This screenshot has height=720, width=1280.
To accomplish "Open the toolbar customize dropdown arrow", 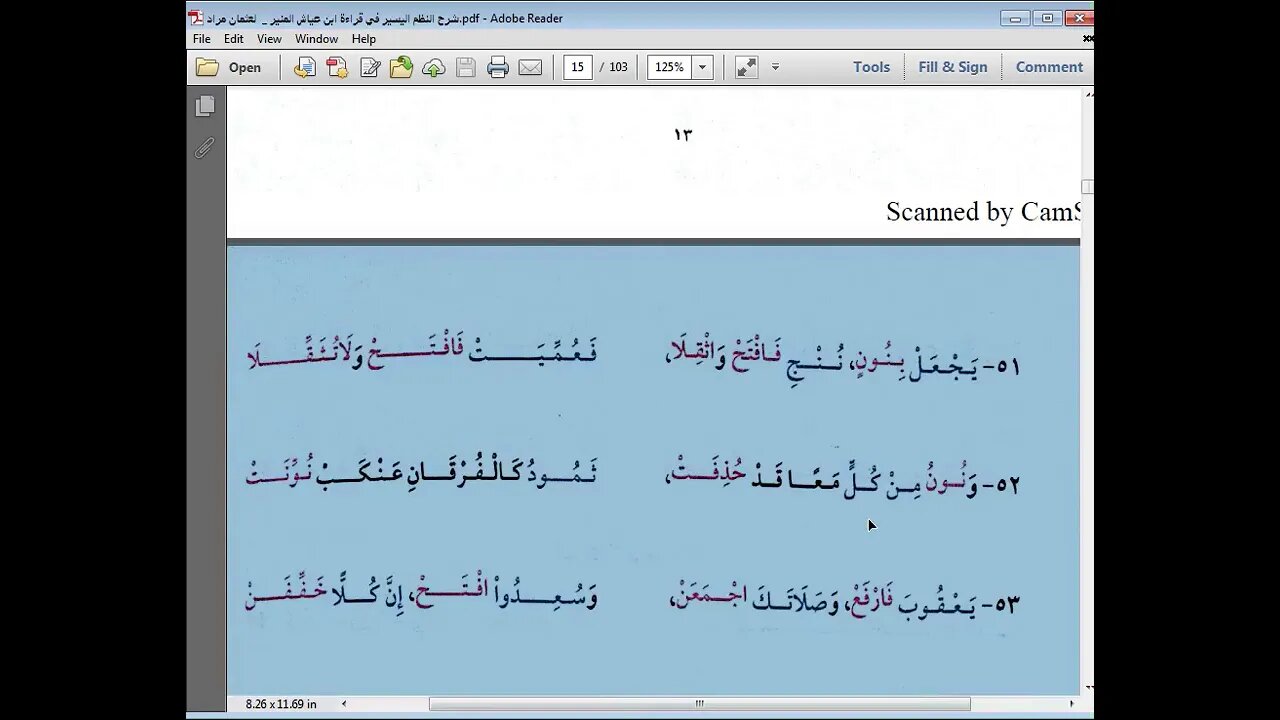I will [775, 67].
